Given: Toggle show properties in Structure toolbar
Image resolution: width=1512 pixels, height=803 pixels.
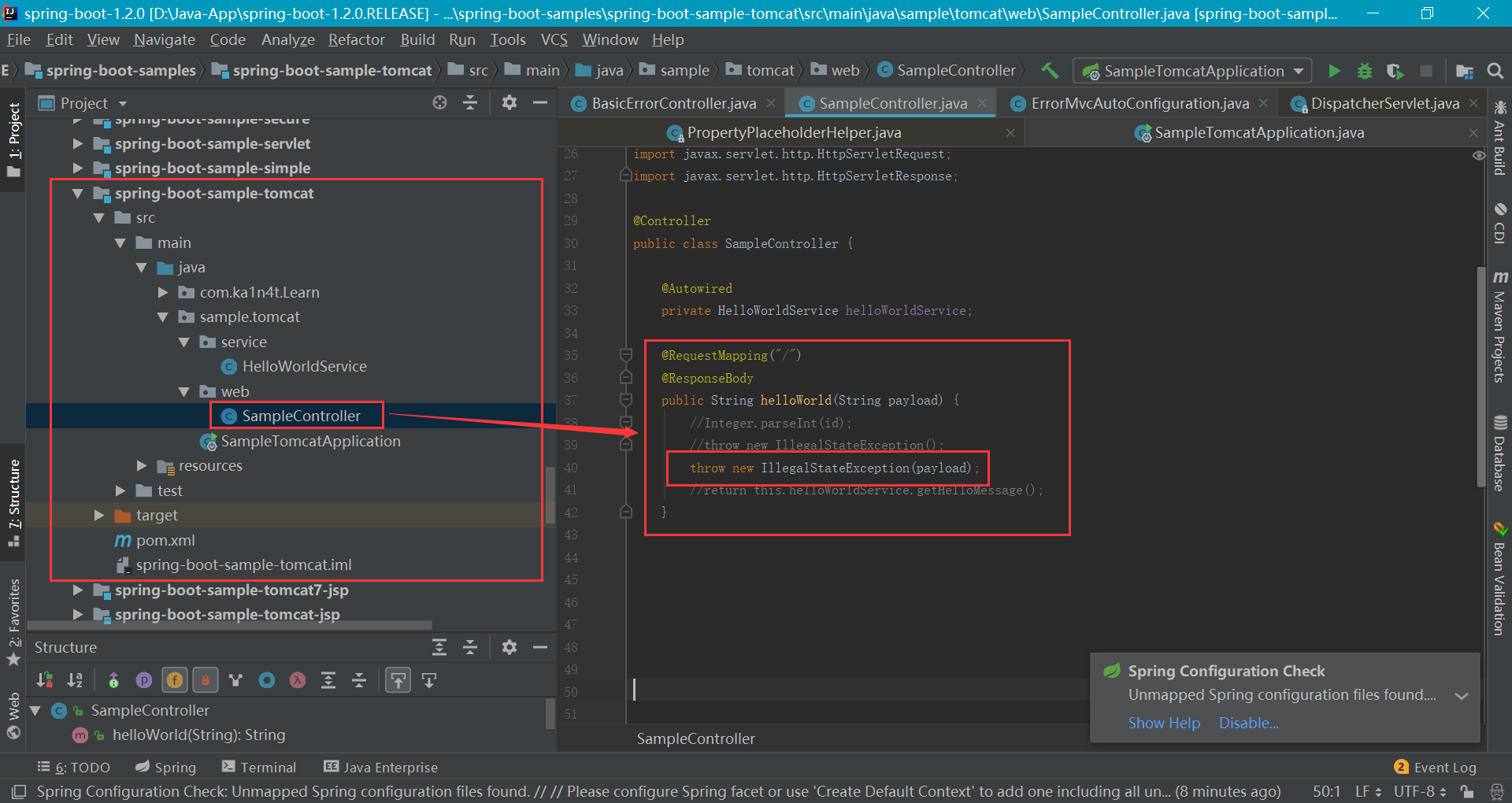Looking at the screenshot, I should pyautogui.click(x=143, y=680).
